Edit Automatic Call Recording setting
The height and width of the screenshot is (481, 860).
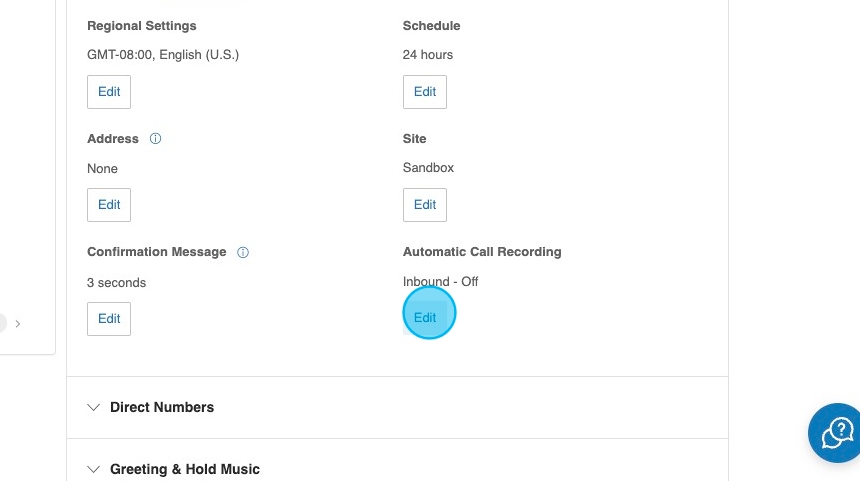coord(425,318)
